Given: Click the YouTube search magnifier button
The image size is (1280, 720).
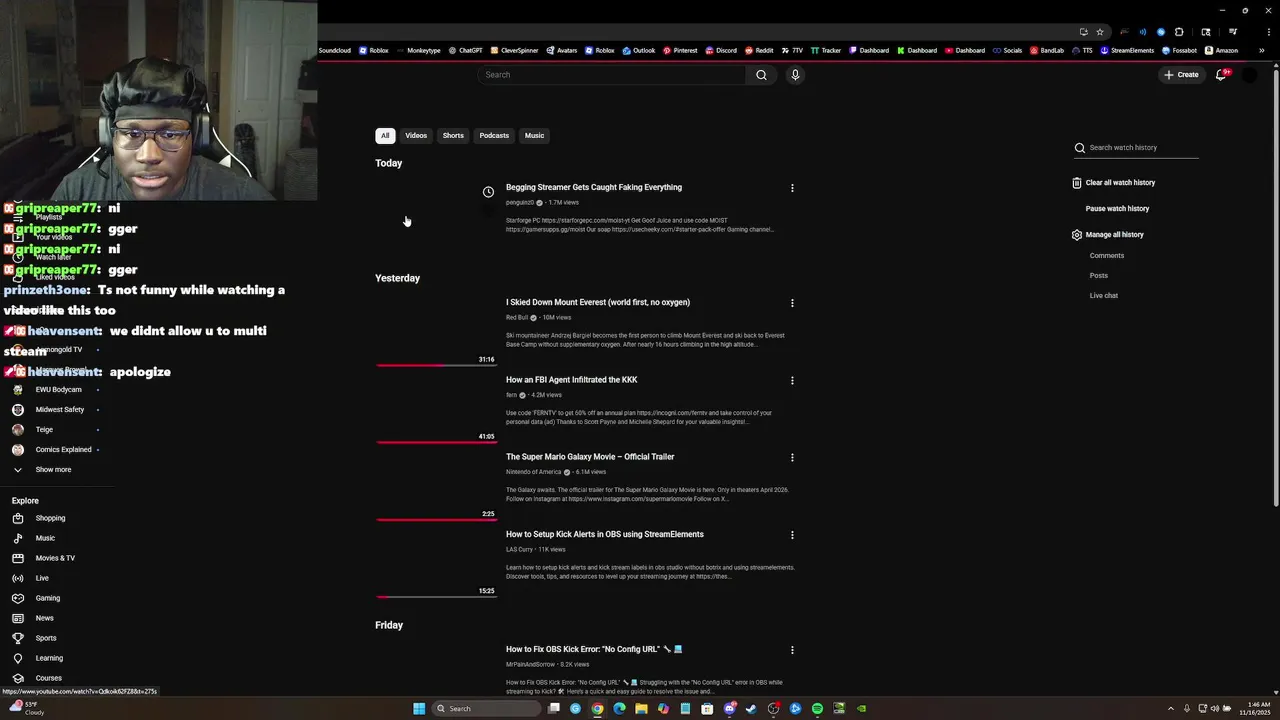Looking at the screenshot, I should 761,75.
